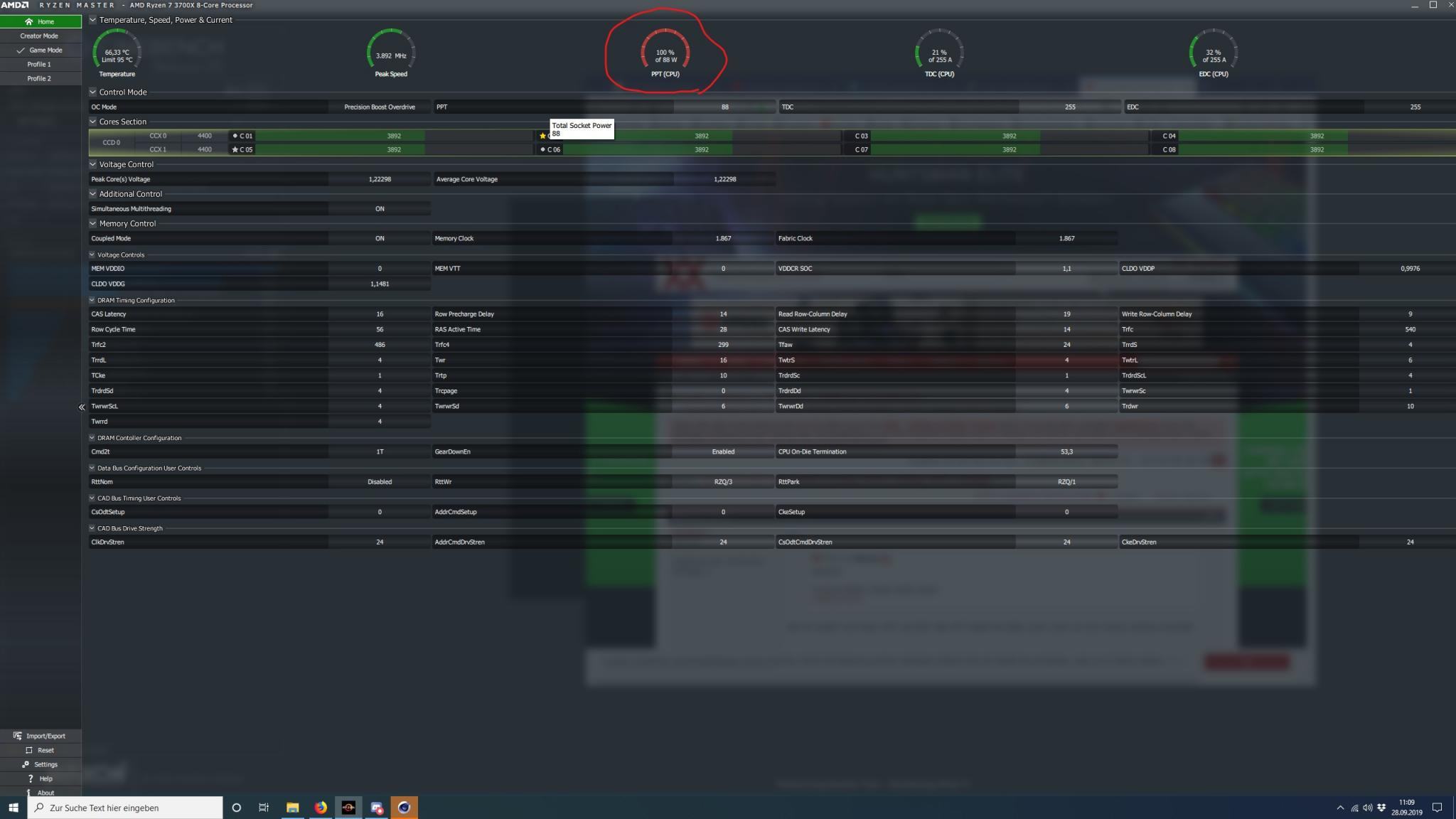Click the Memory Clock value 1.867
1456x819 pixels.
pyautogui.click(x=723, y=238)
